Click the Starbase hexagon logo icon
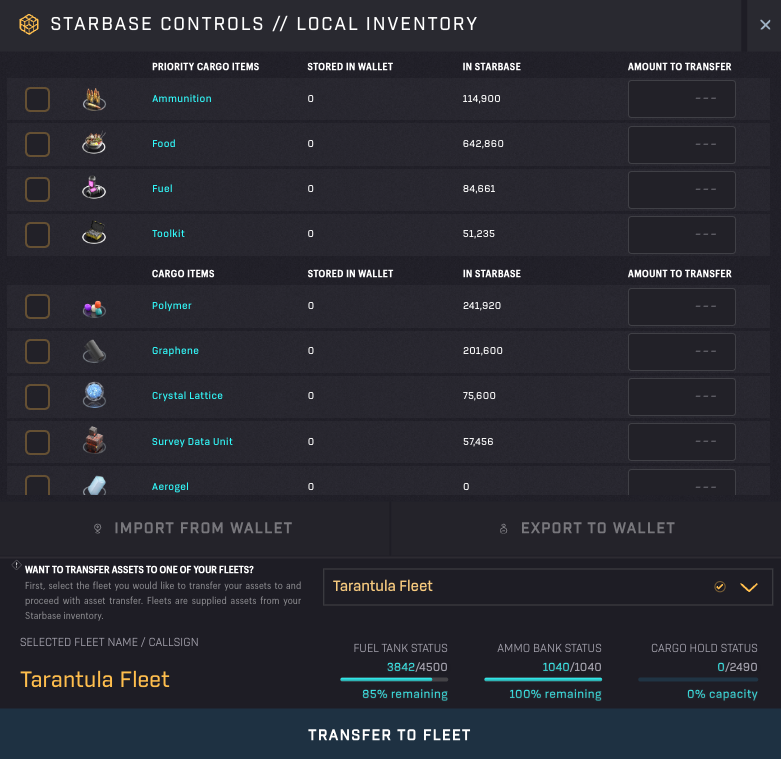The image size is (781, 759). (x=29, y=24)
